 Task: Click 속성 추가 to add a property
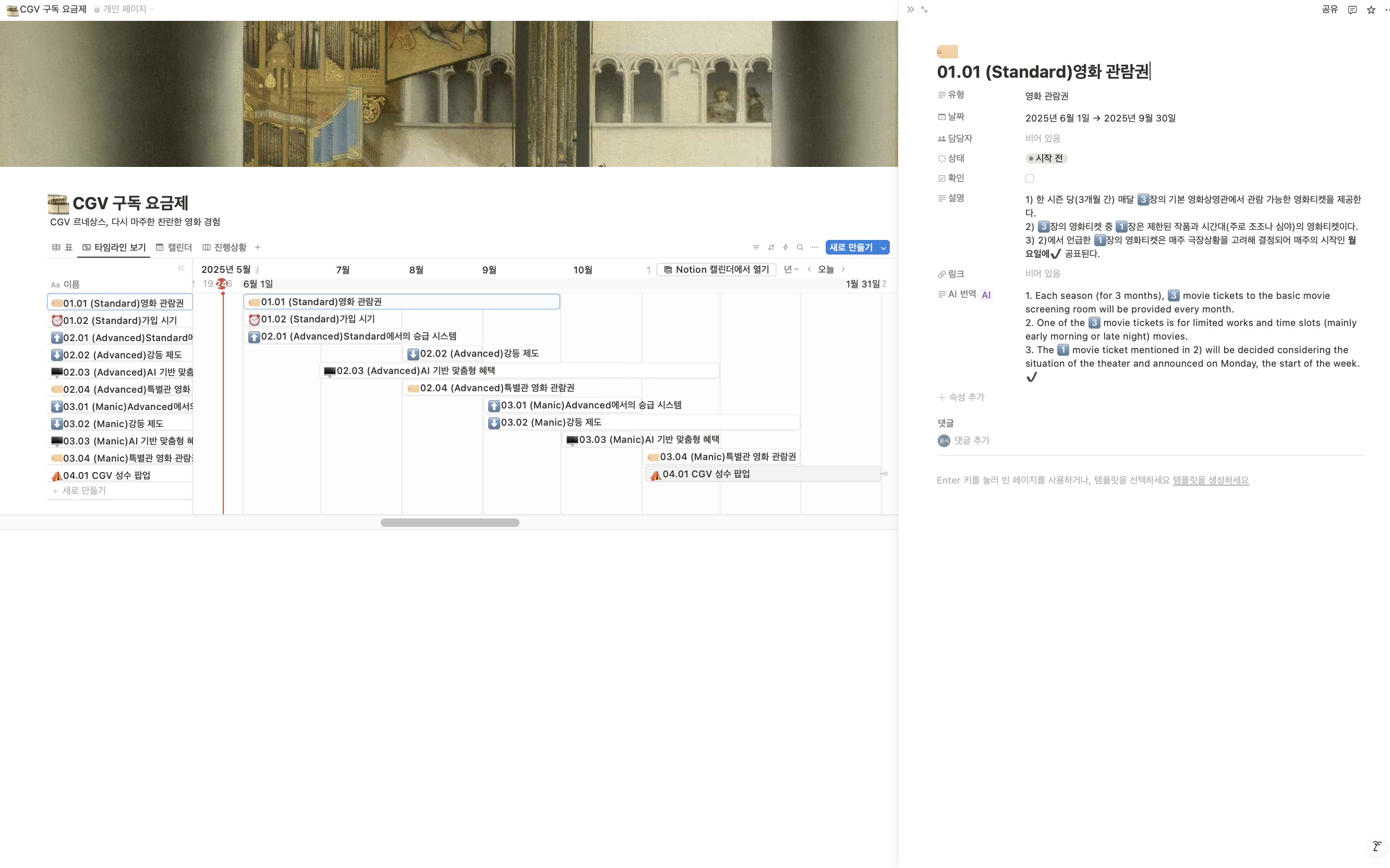click(x=961, y=397)
